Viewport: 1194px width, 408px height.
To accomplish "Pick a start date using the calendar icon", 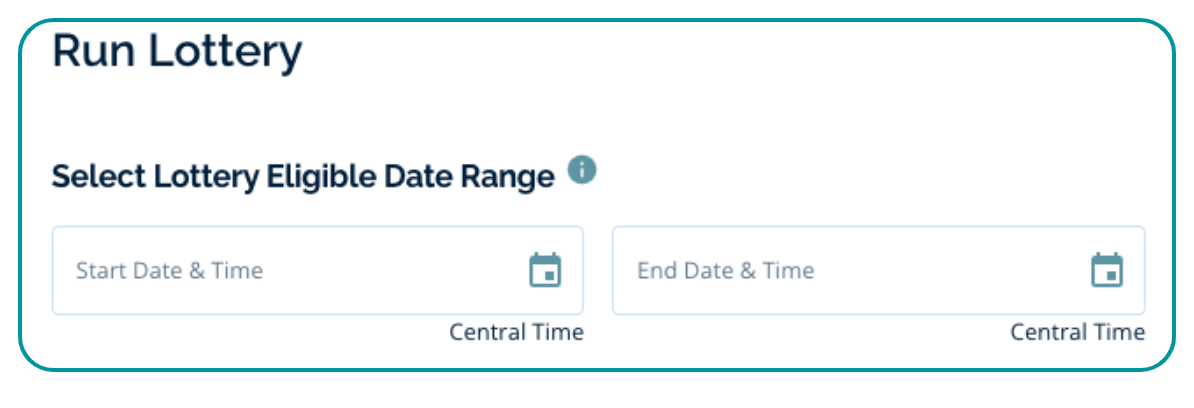I will pos(545,270).
